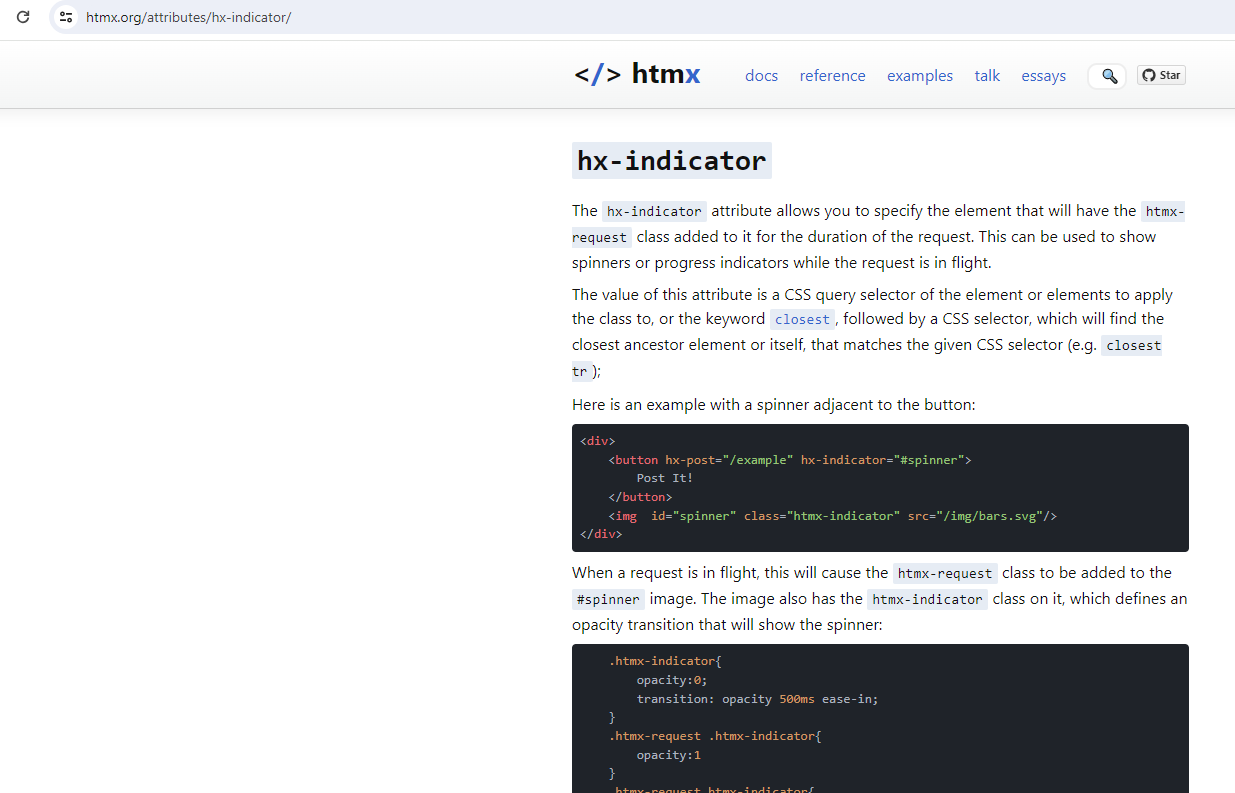Click inline code "htmx-indicator" before "class on it"

[x=927, y=600]
